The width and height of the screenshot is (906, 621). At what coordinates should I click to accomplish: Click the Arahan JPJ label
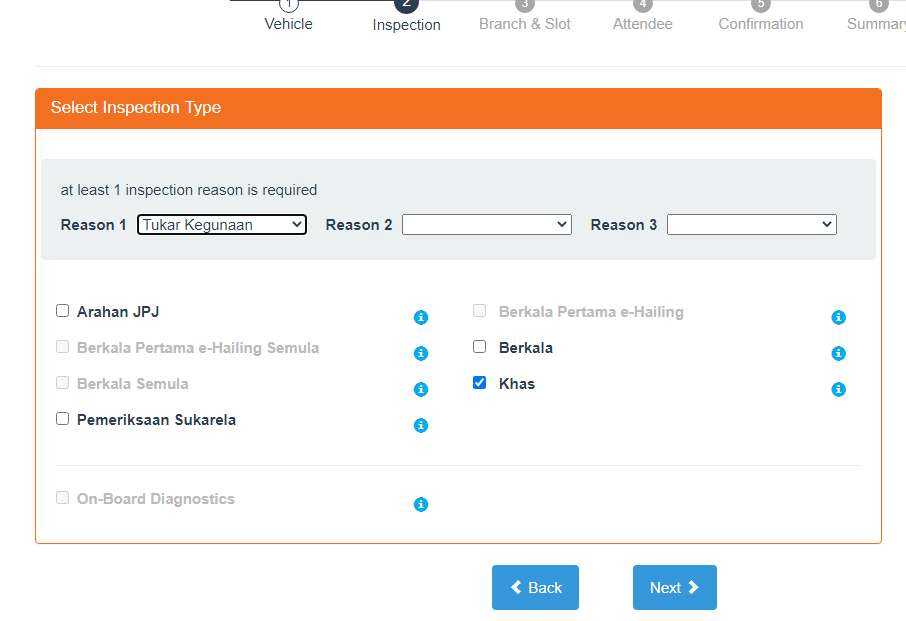tap(118, 312)
